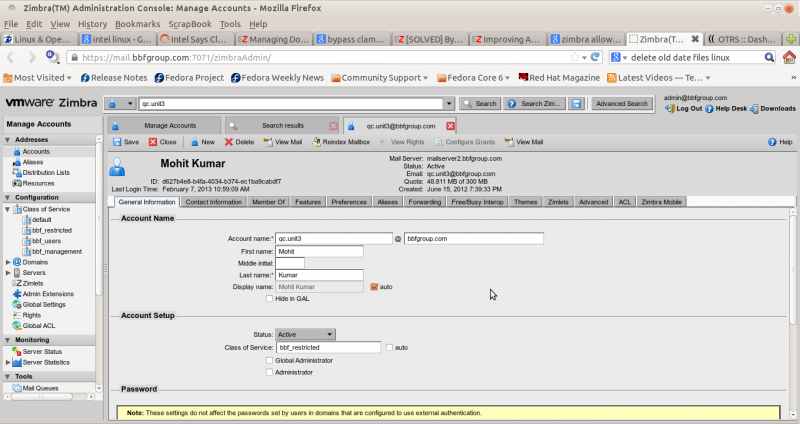The height and width of the screenshot is (424, 800).
Task: Switch to the Forwarding tab
Action: (424, 202)
